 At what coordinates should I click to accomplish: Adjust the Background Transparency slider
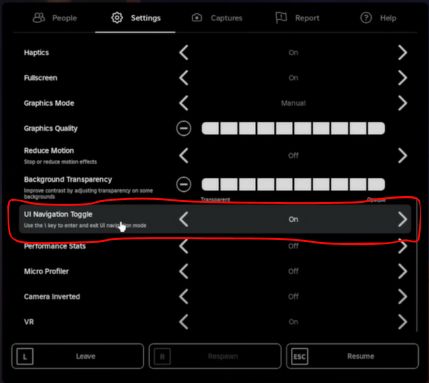(x=293, y=184)
